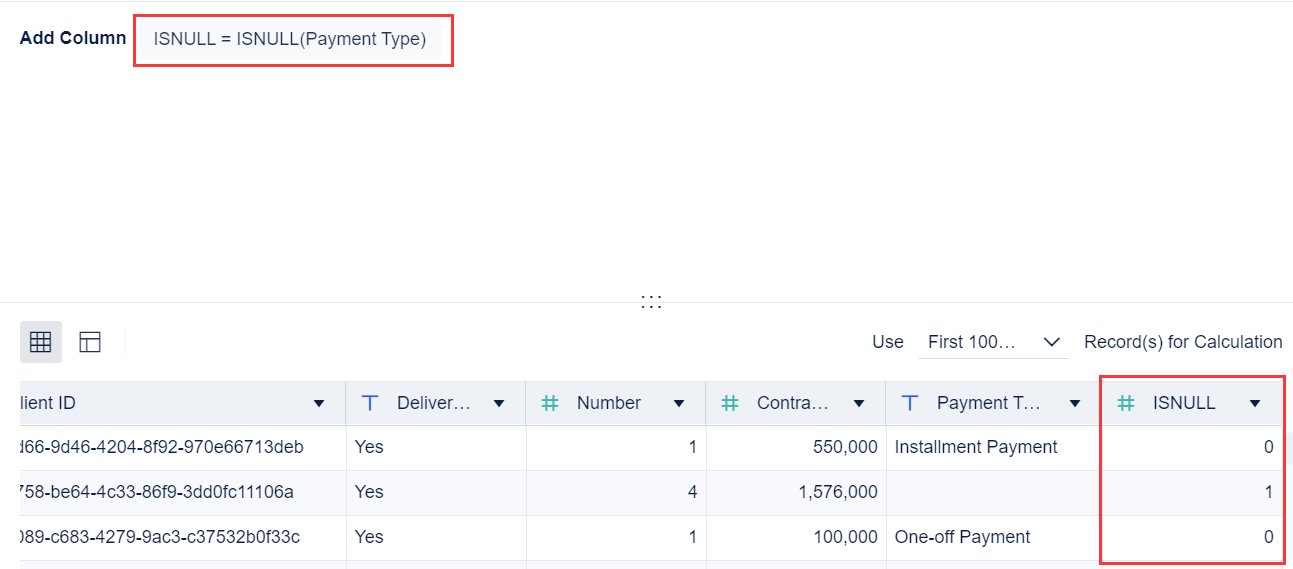Open the Deliver column filter arrow

tap(499, 404)
